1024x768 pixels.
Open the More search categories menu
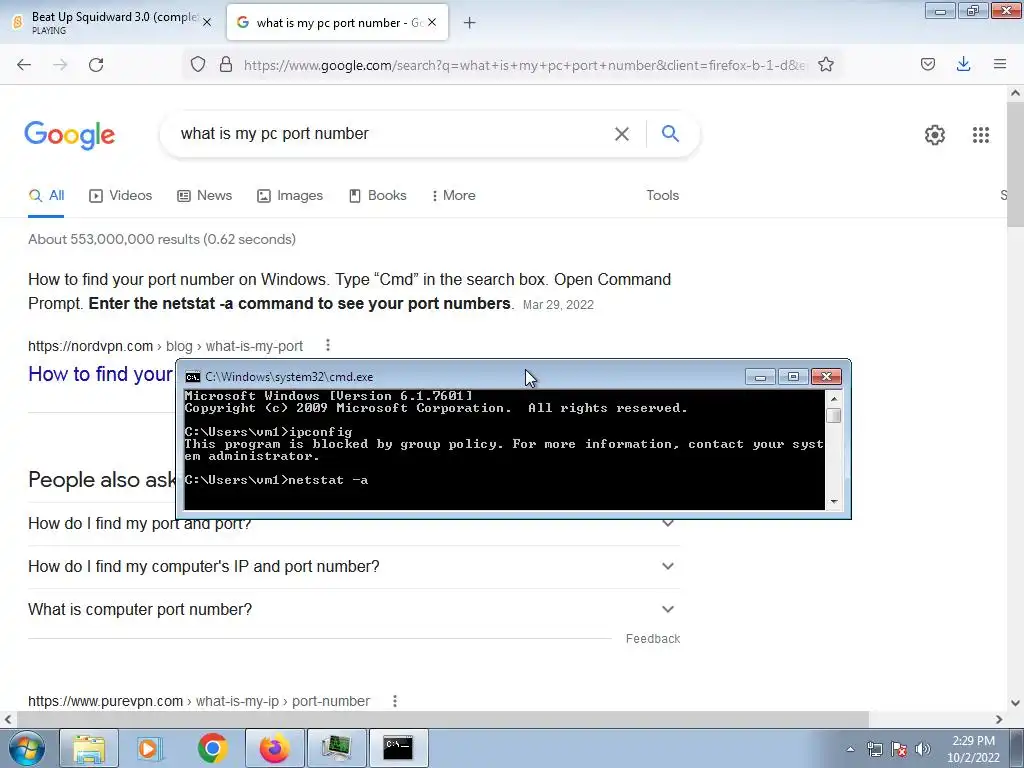pos(454,195)
